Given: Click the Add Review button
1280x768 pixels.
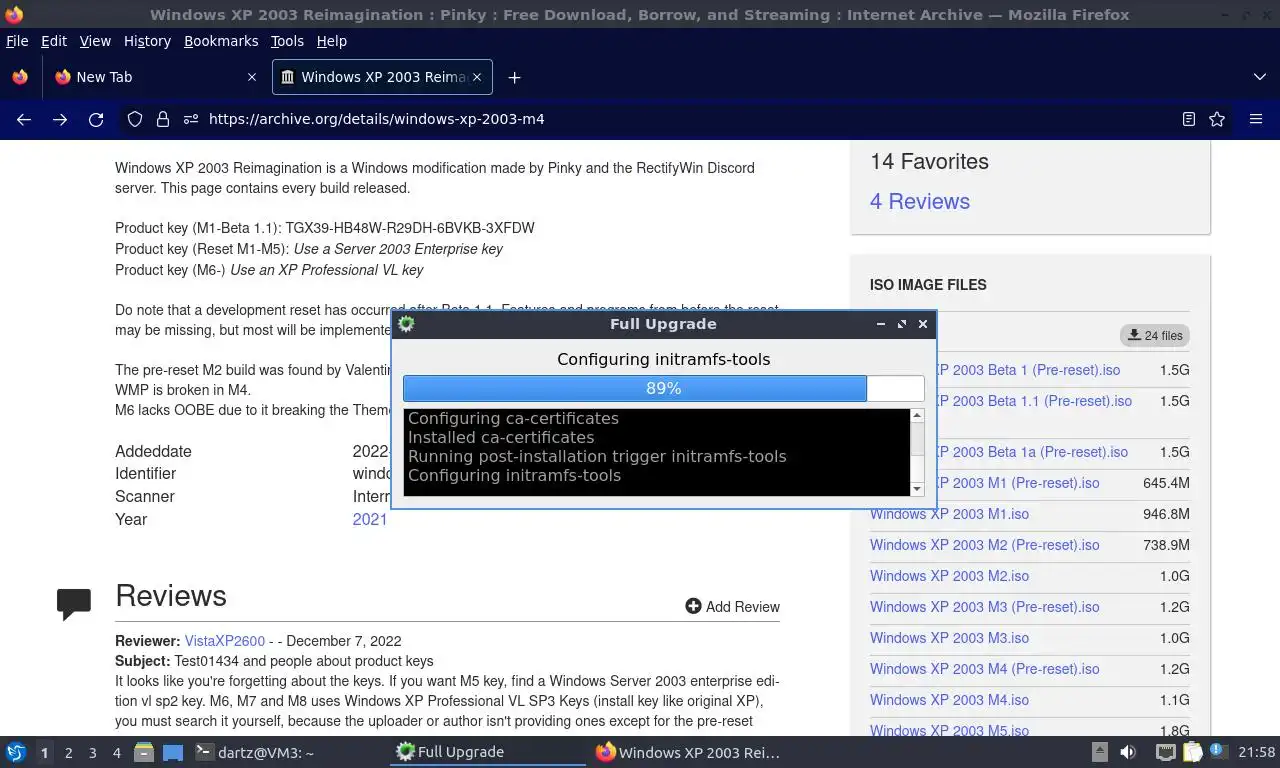Looking at the screenshot, I should [732, 606].
